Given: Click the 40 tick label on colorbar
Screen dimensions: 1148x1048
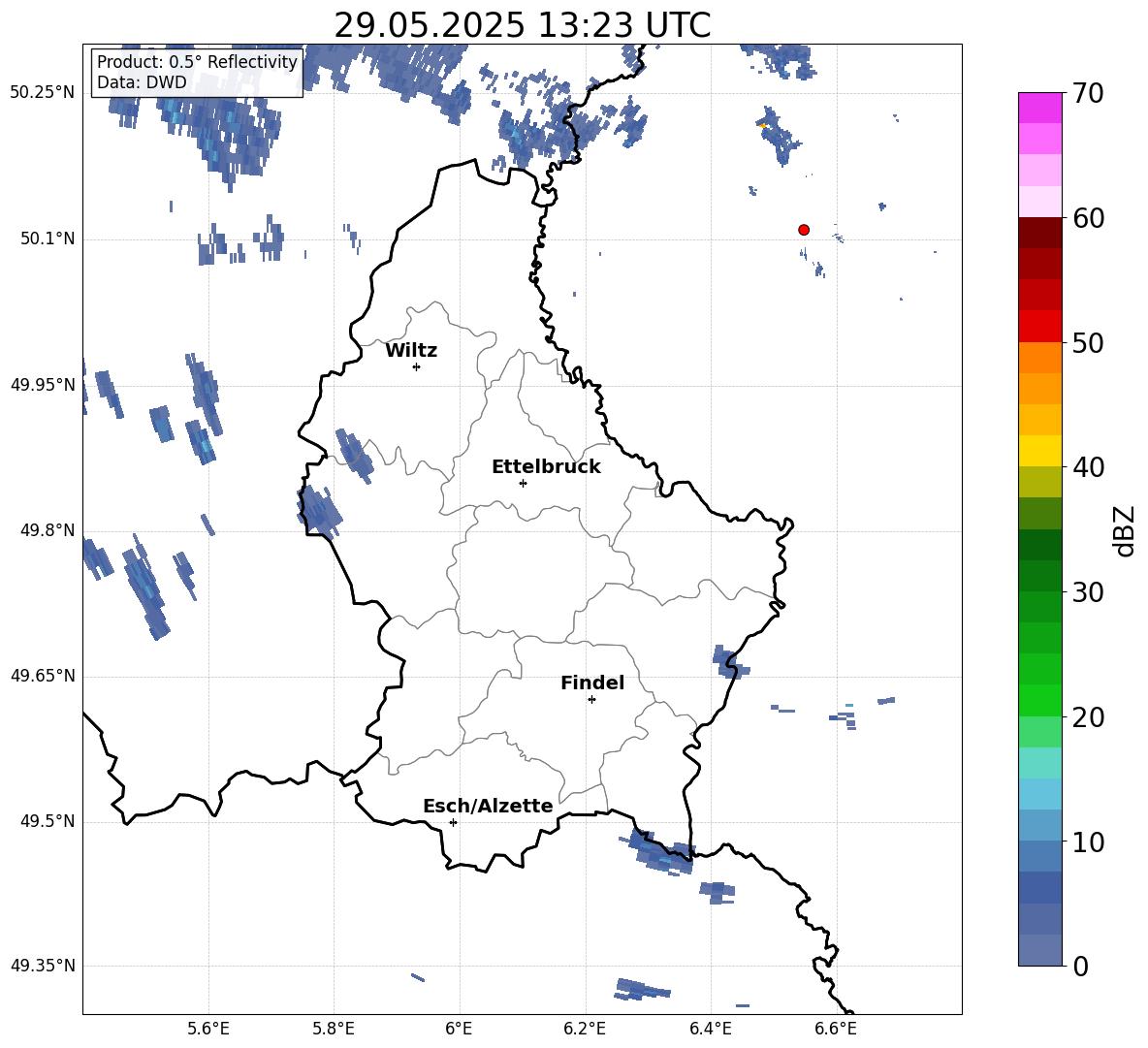Looking at the screenshot, I should point(1088,467).
